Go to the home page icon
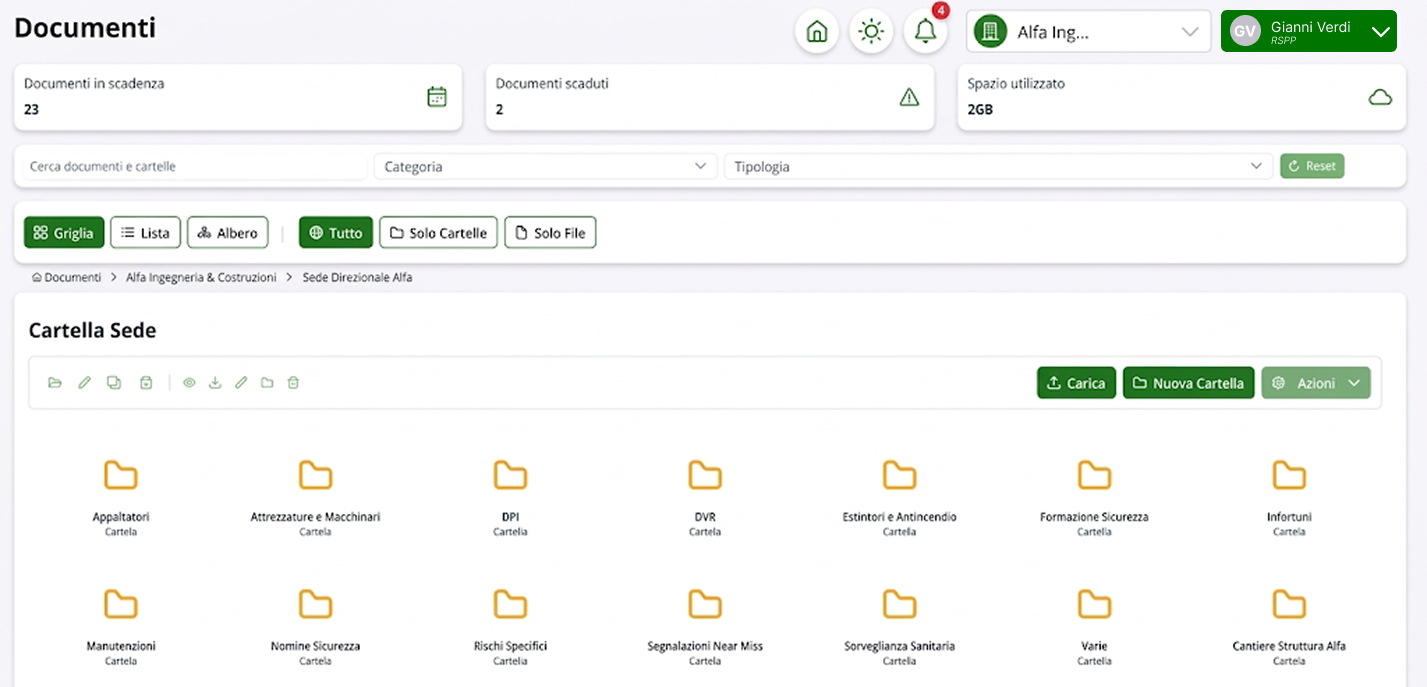Viewport: 1427px width, 687px height. (x=816, y=32)
